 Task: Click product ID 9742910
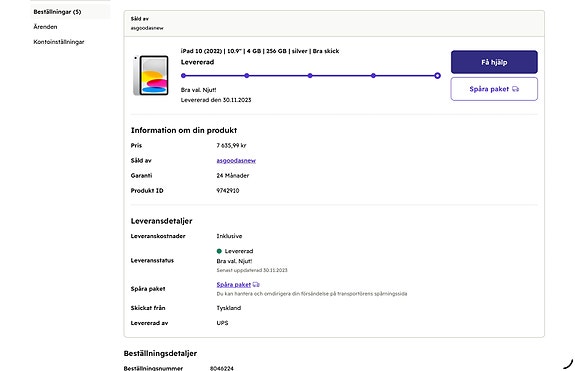(228, 191)
